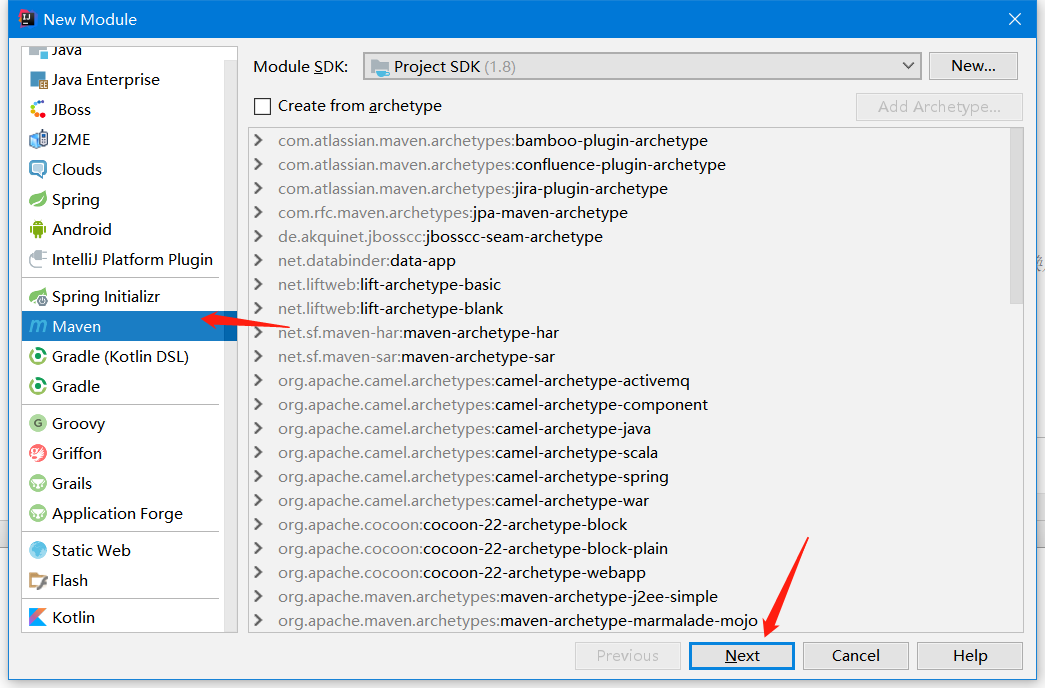
Task: Select the Java Enterprise module icon
Action: tap(39, 80)
